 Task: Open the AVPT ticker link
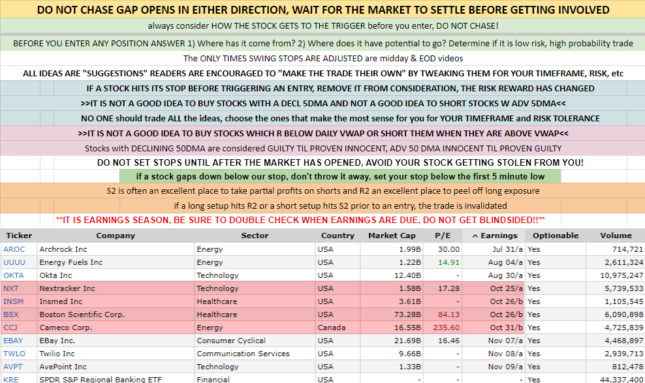tap(13, 367)
